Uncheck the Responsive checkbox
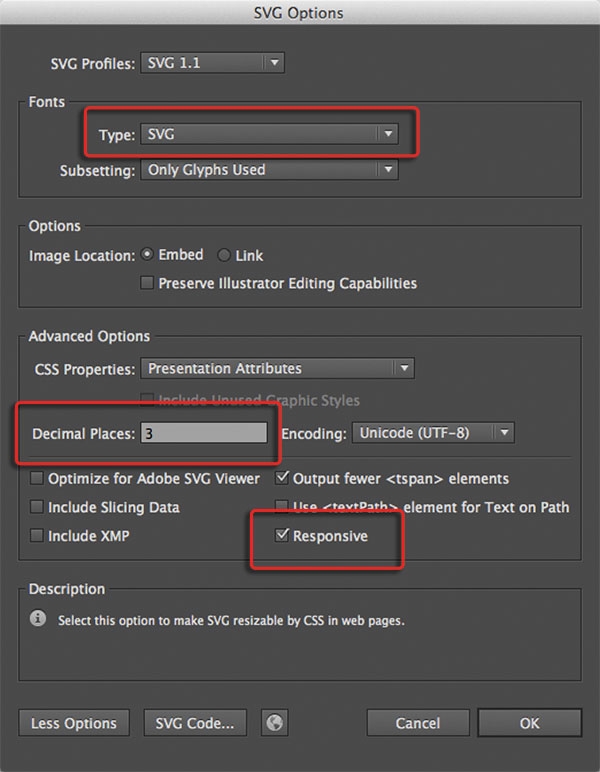Viewport: 600px width, 772px height. [283, 536]
